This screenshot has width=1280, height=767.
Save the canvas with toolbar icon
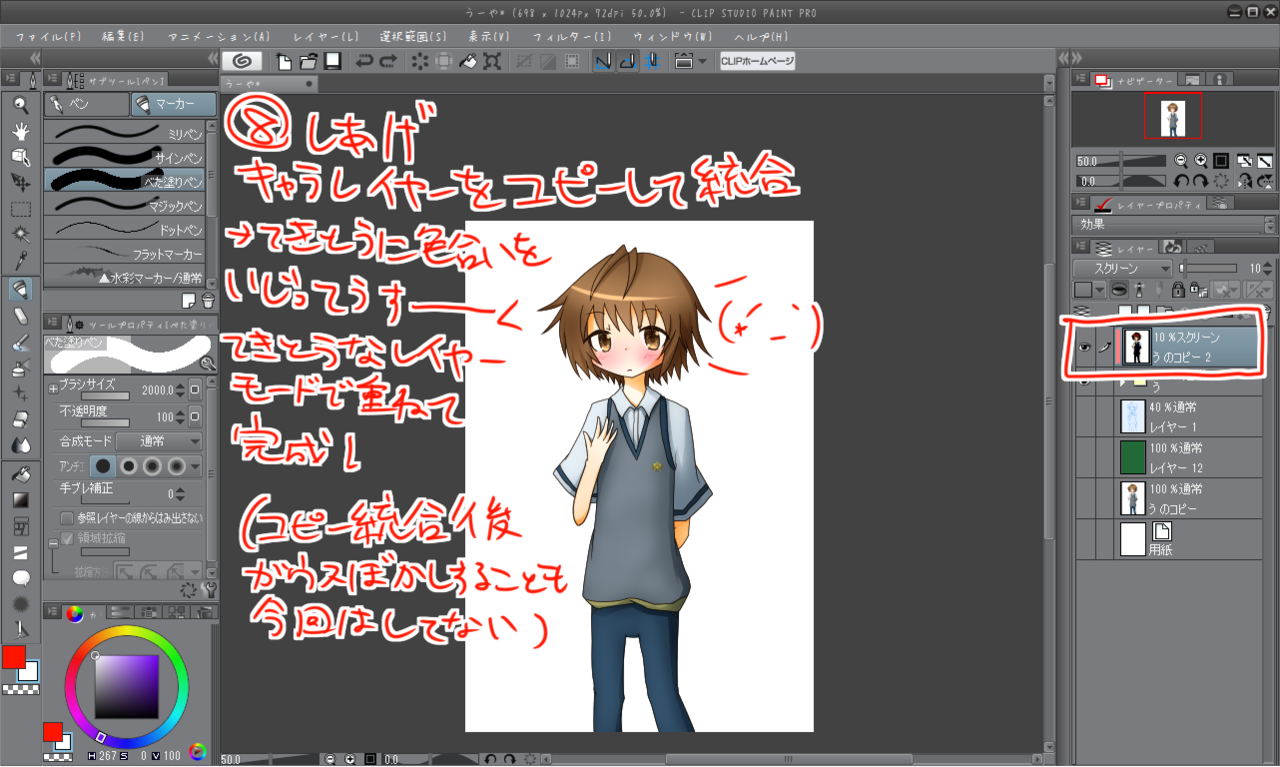332,61
